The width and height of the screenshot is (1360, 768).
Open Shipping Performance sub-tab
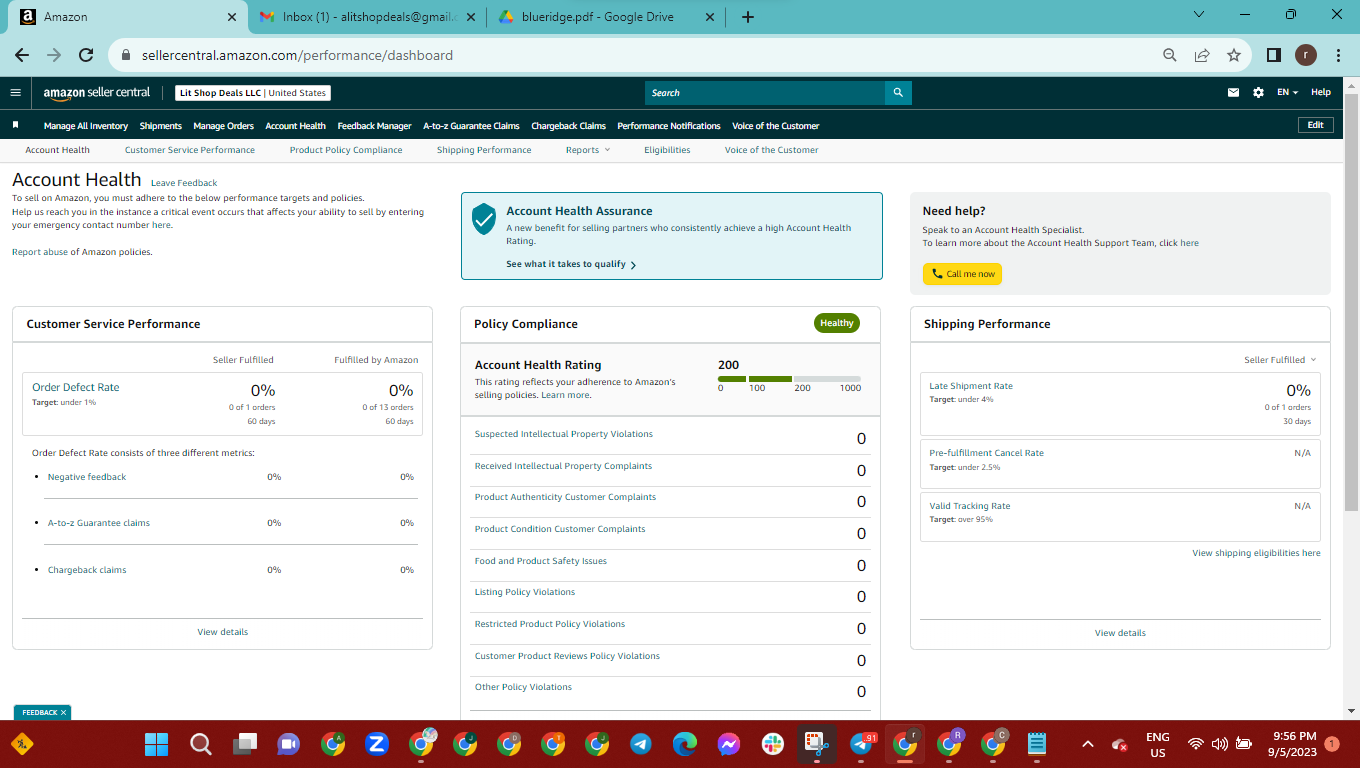click(x=484, y=150)
